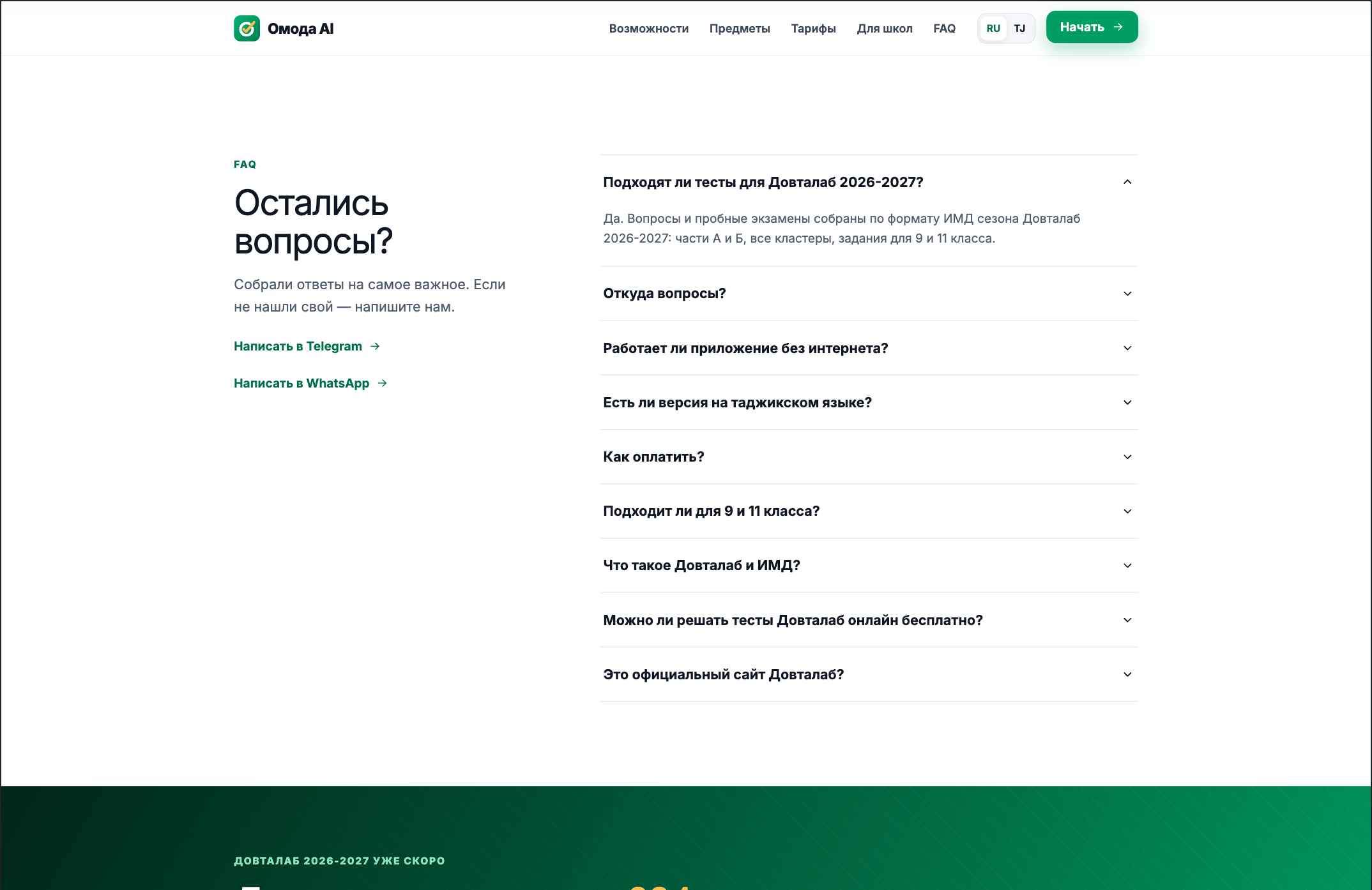Click the Омода AI green checkmark logo icon
This screenshot has height=890, width=1372.
point(247,28)
